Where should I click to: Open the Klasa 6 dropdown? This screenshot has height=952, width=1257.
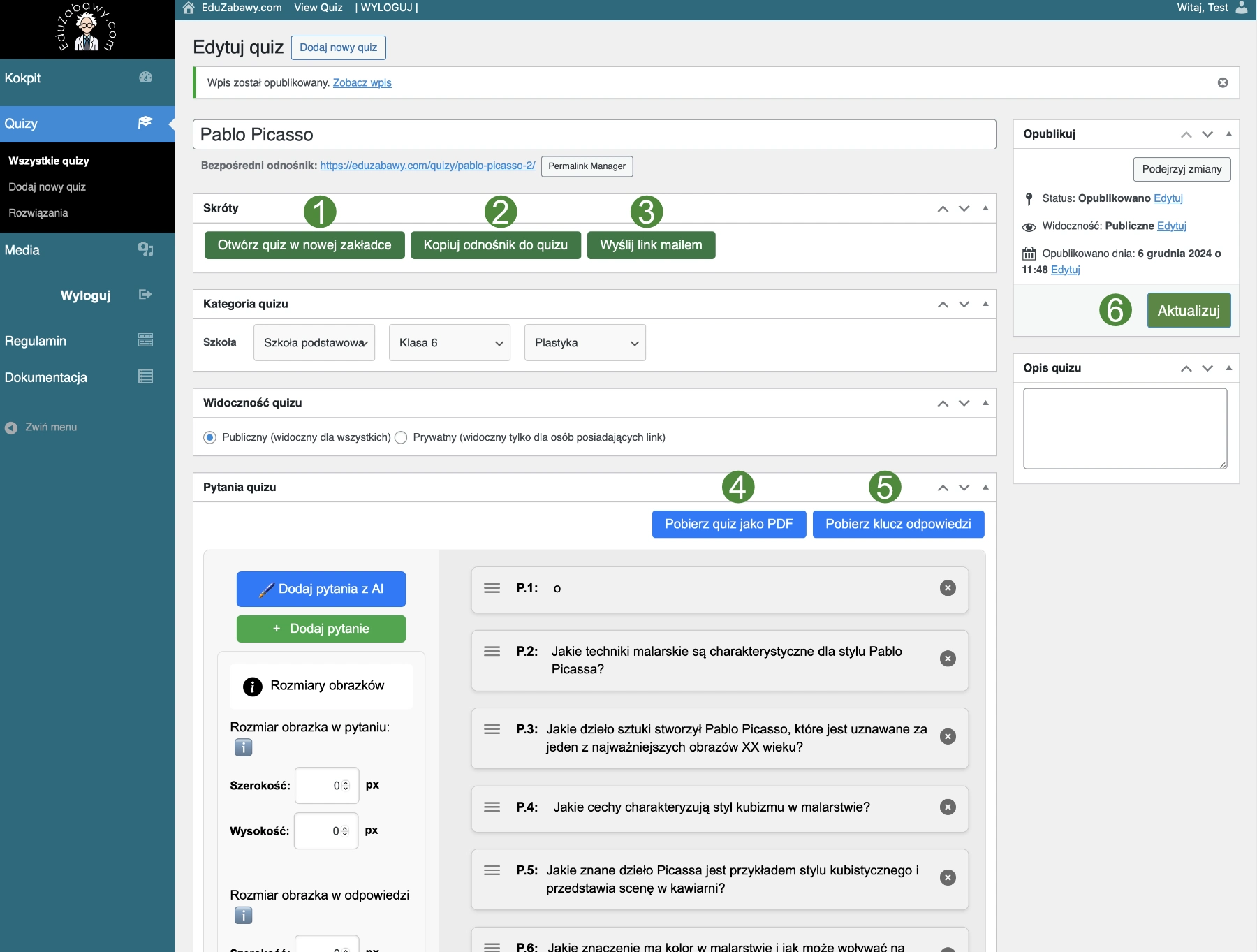coord(449,342)
